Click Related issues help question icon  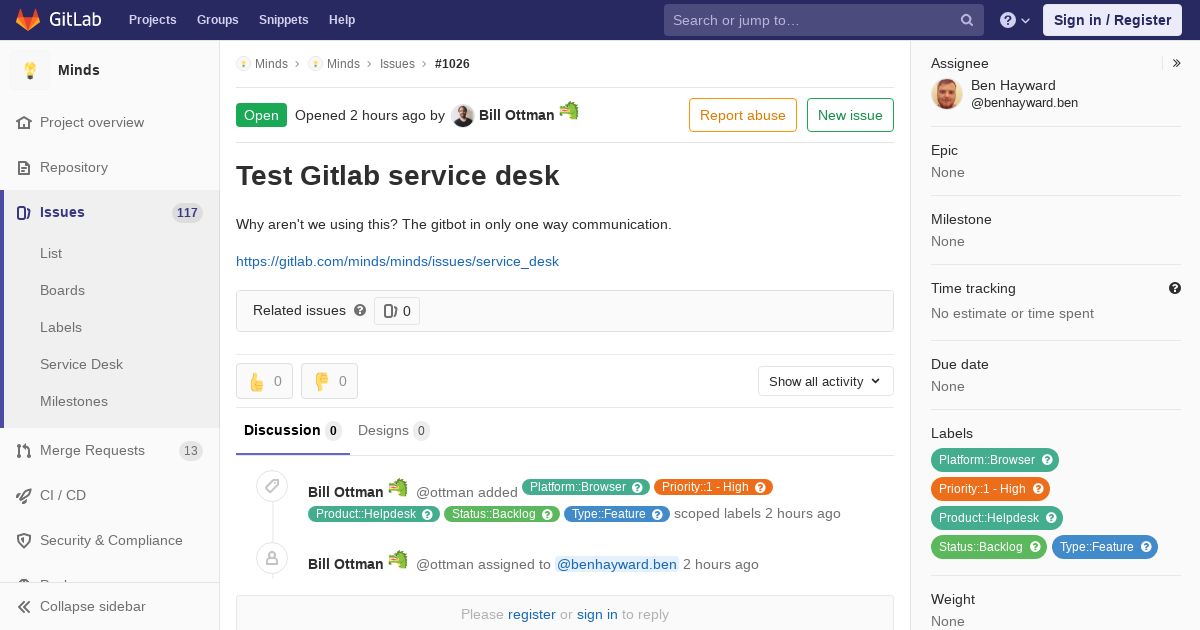[x=360, y=311]
